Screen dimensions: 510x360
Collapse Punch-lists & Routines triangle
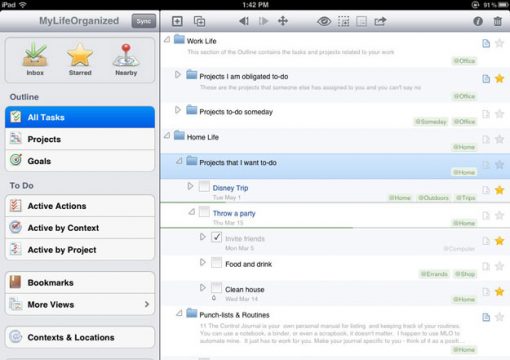coord(179,313)
